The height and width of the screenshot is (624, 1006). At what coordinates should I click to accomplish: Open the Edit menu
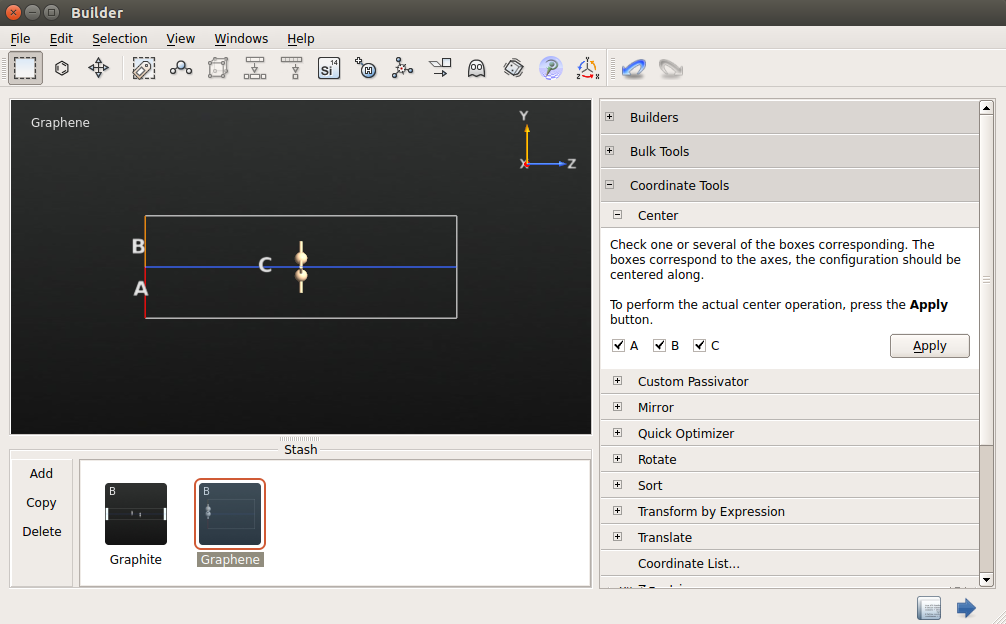[62, 38]
